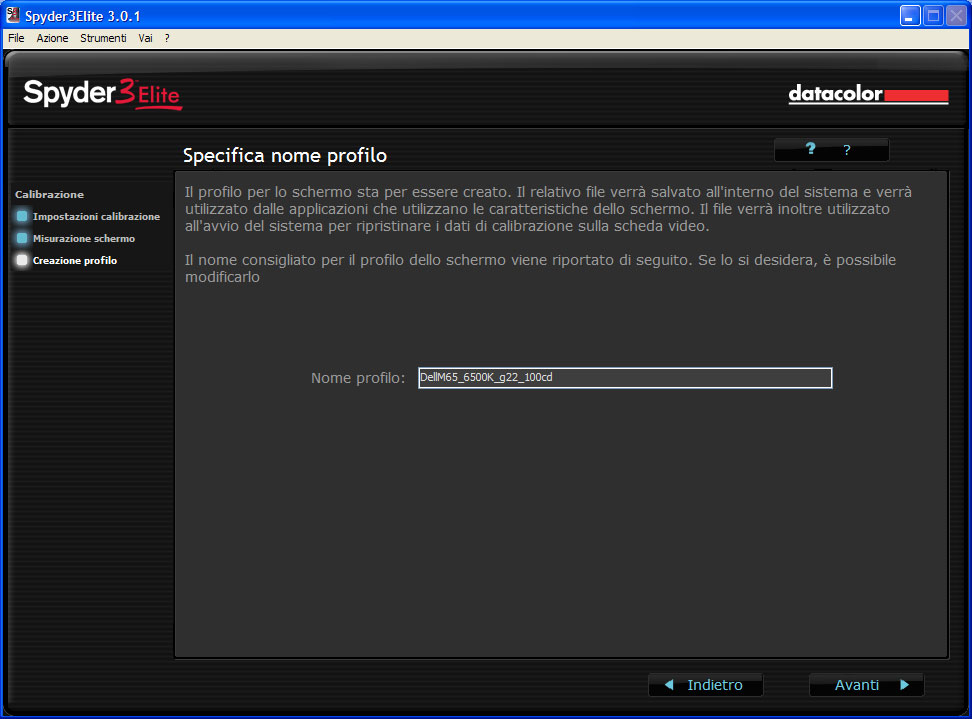Select Creazione profilo step
972x719 pixels.
click(x=75, y=260)
